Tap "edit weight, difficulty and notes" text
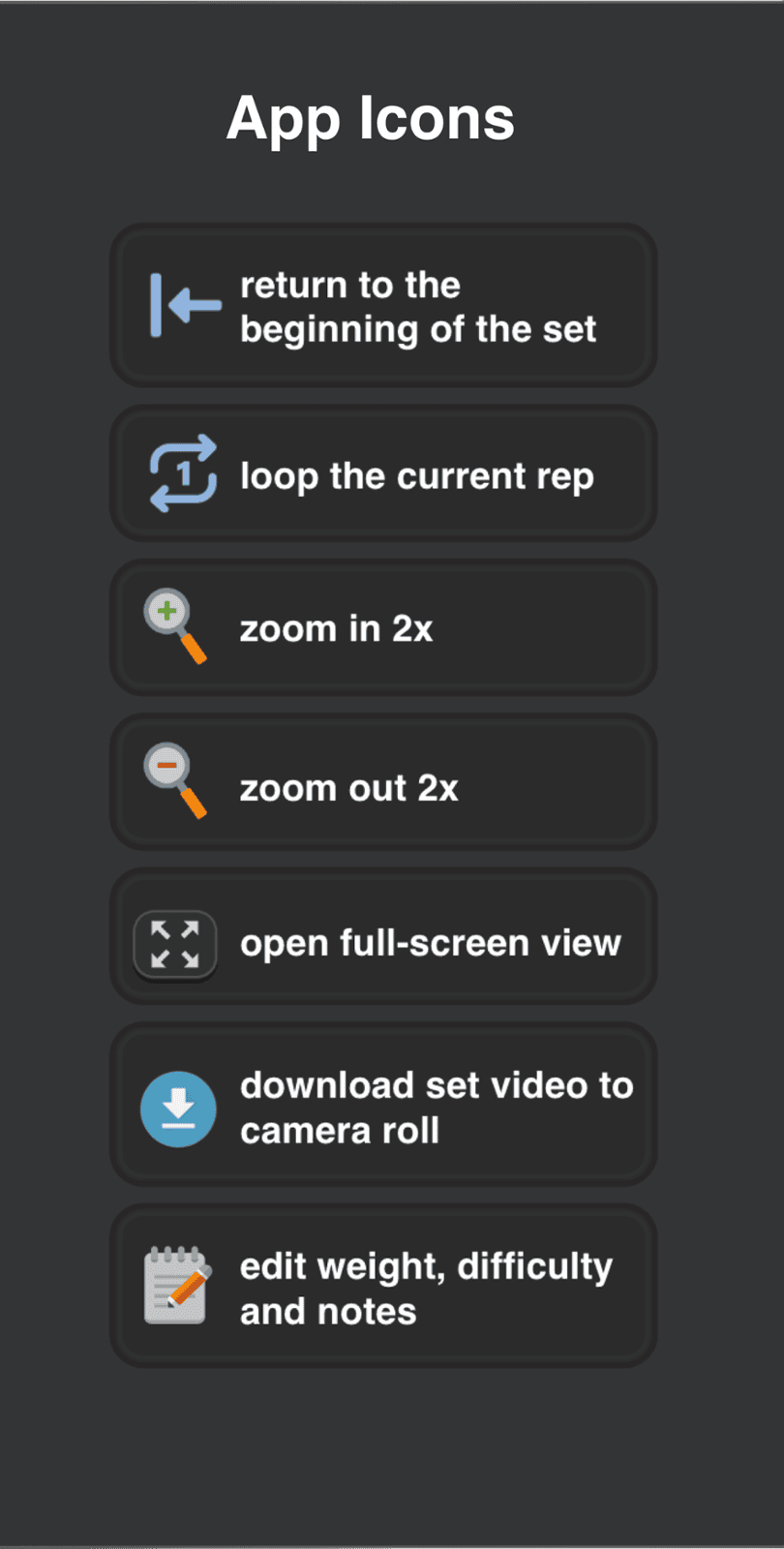Image resolution: width=784 pixels, height=1549 pixels. [x=426, y=1288]
